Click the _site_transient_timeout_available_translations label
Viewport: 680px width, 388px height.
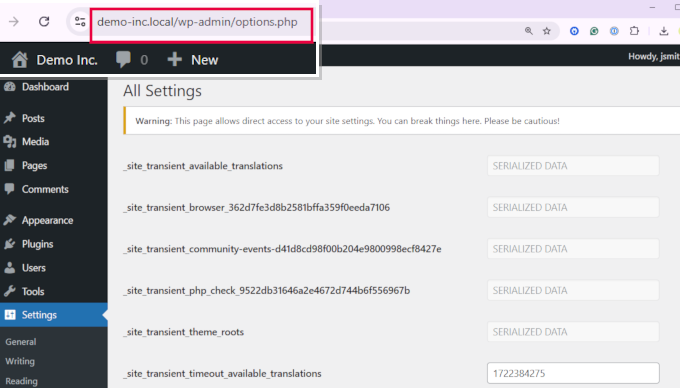(222, 373)
